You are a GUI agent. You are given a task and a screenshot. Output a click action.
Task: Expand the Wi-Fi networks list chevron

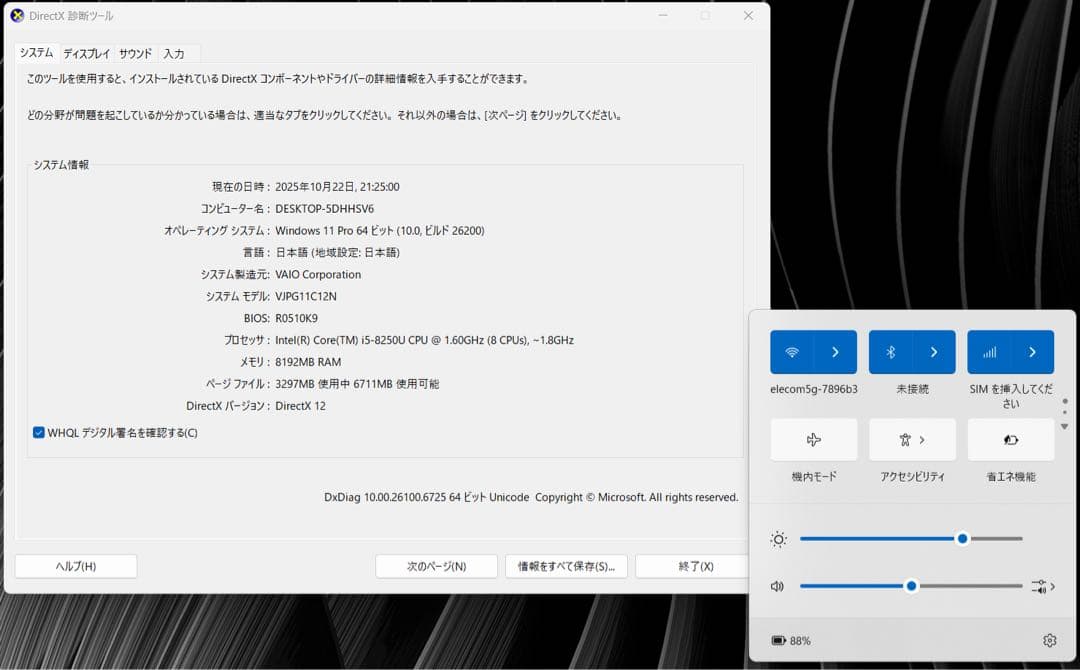point(833,351)
